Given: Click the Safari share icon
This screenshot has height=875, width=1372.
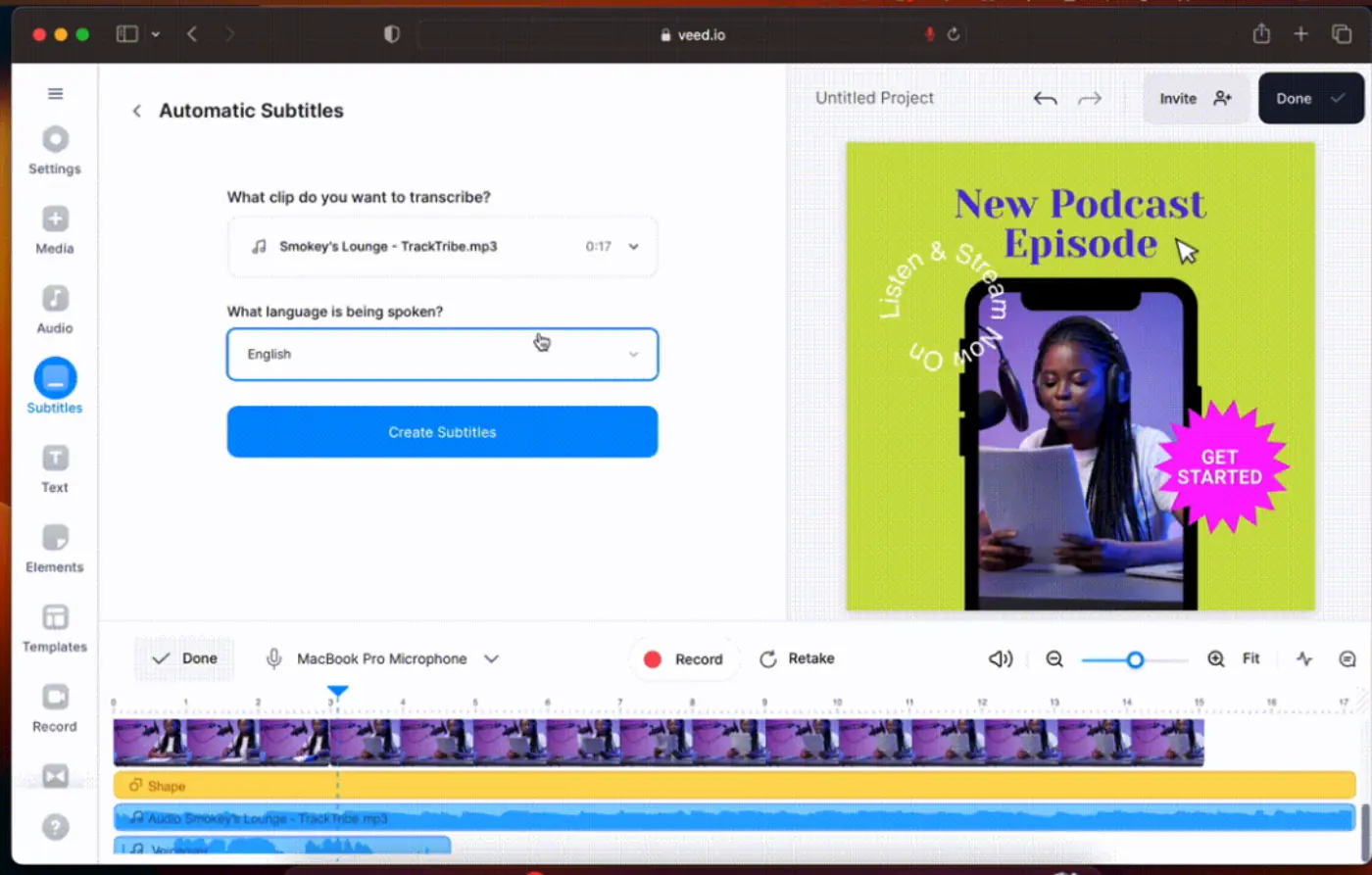Looking at the screenshot, I should (x=1261, y=34).
